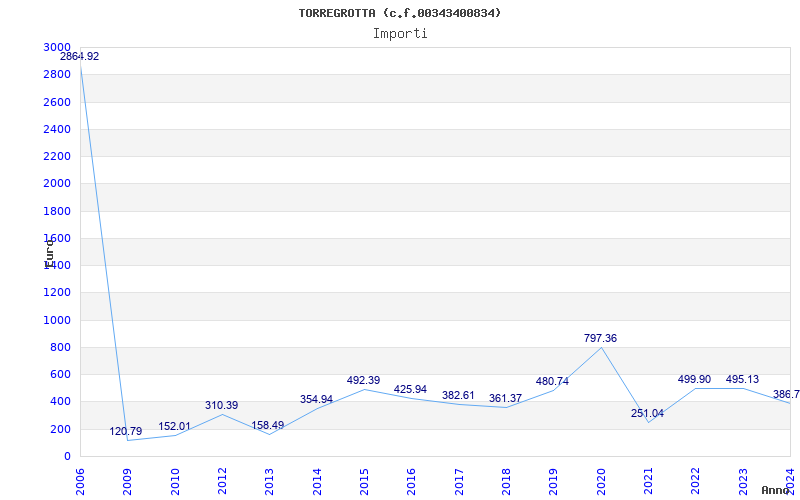Click the 158.49 data label

click(267, 426)
